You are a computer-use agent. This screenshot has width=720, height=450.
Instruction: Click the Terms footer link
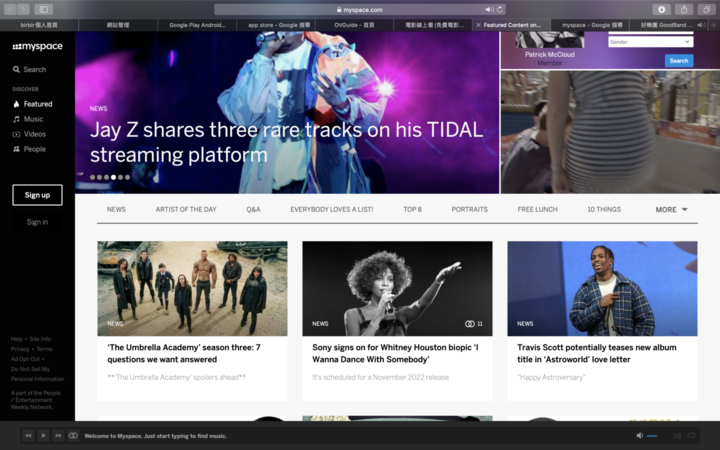tap(44, 349)
